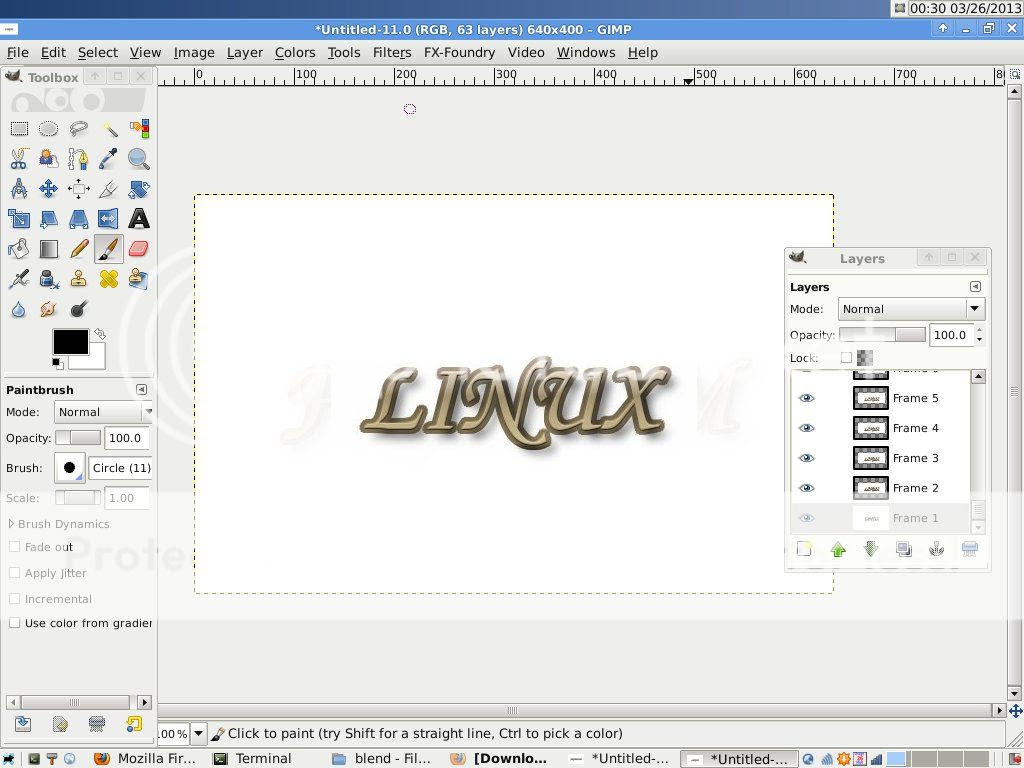This screenshot has height=768, width=1024.
Task: Select the Measure compass tool
Action: [x=19, y=189]
